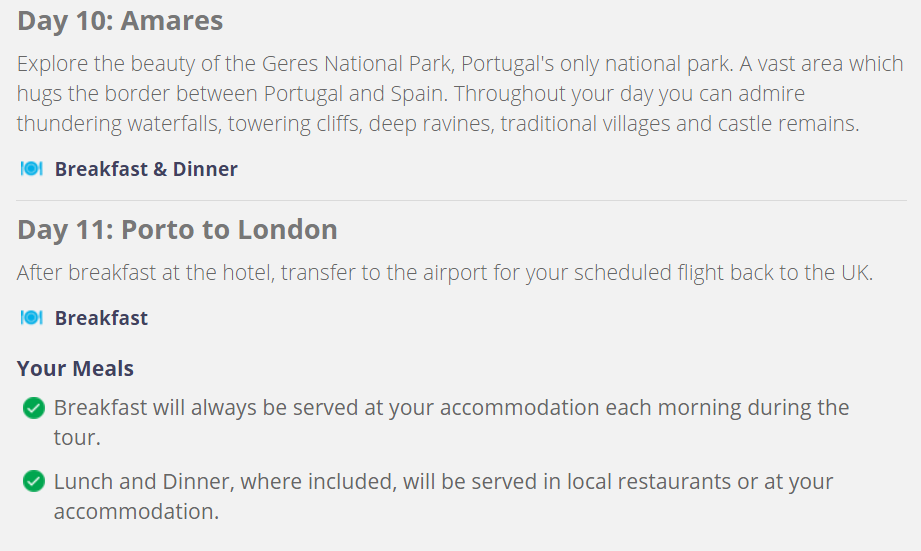This screenshot has width=921, height=551.
Task: Click the word London in the Day 11 title
Action: pyautogui.click(x=287, y=230)
